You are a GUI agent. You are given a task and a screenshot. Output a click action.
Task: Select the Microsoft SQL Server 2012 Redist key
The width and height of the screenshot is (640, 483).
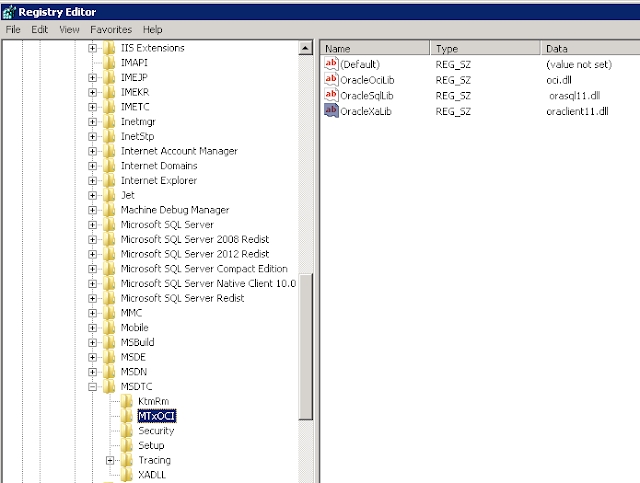[195, 254]
